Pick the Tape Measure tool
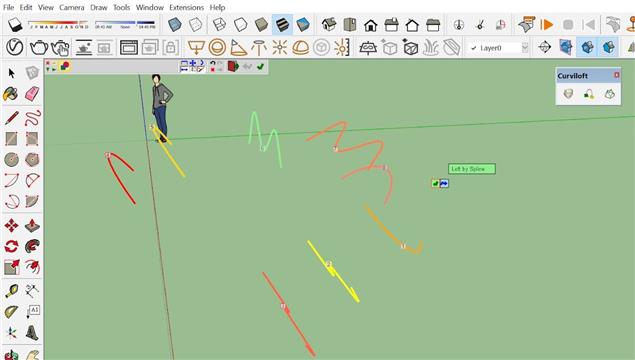 point(11,291)
